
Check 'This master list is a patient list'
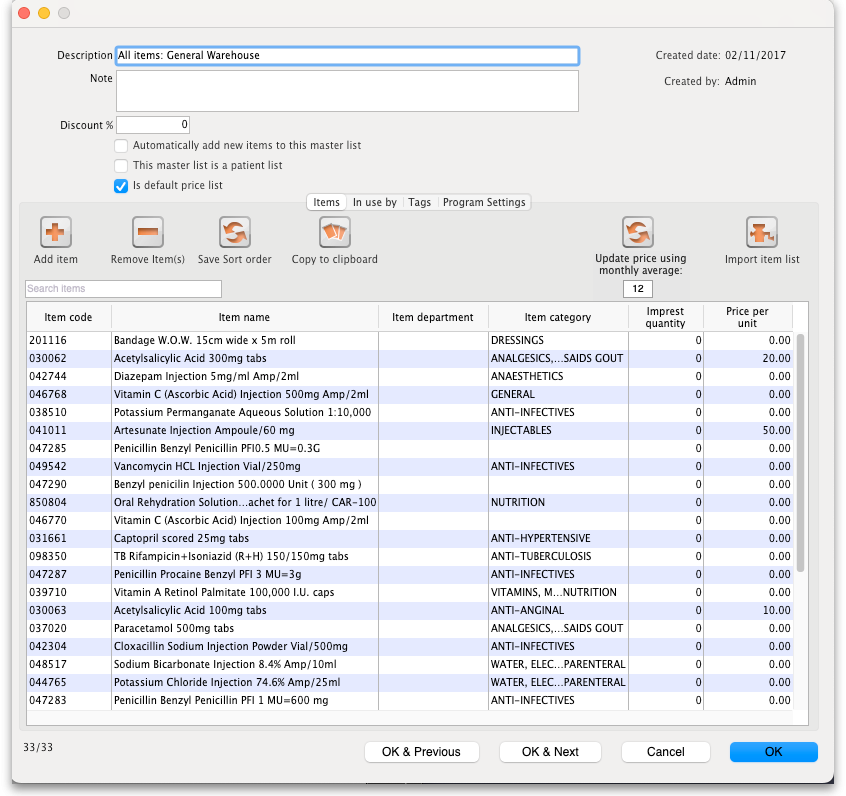pos(121,166)
